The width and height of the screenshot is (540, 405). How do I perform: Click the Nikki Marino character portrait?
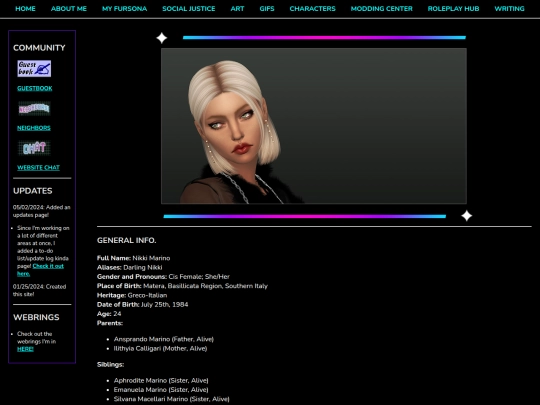point(314,126)
